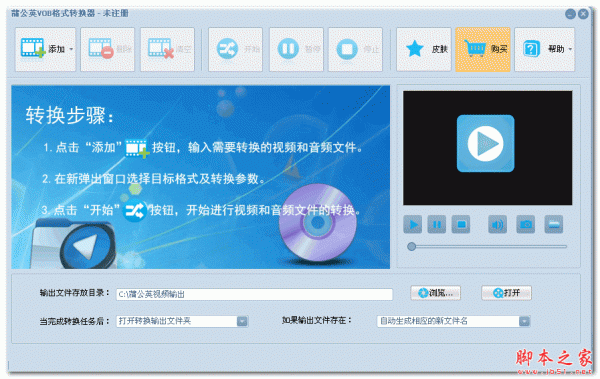Click the output directory path field
This screenshot has height=379, width=600.
[254, 294]
